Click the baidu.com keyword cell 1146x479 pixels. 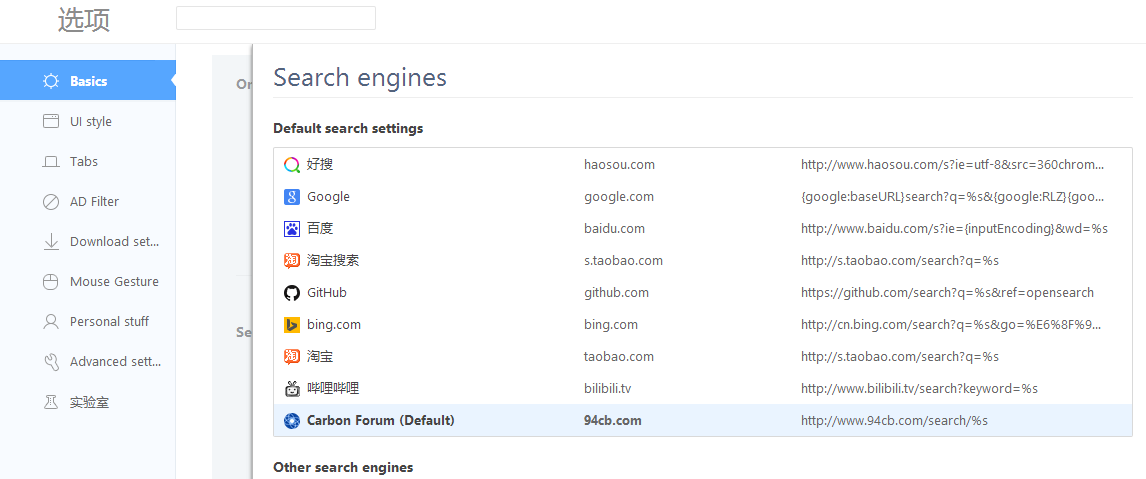click(x=615, y=229)
